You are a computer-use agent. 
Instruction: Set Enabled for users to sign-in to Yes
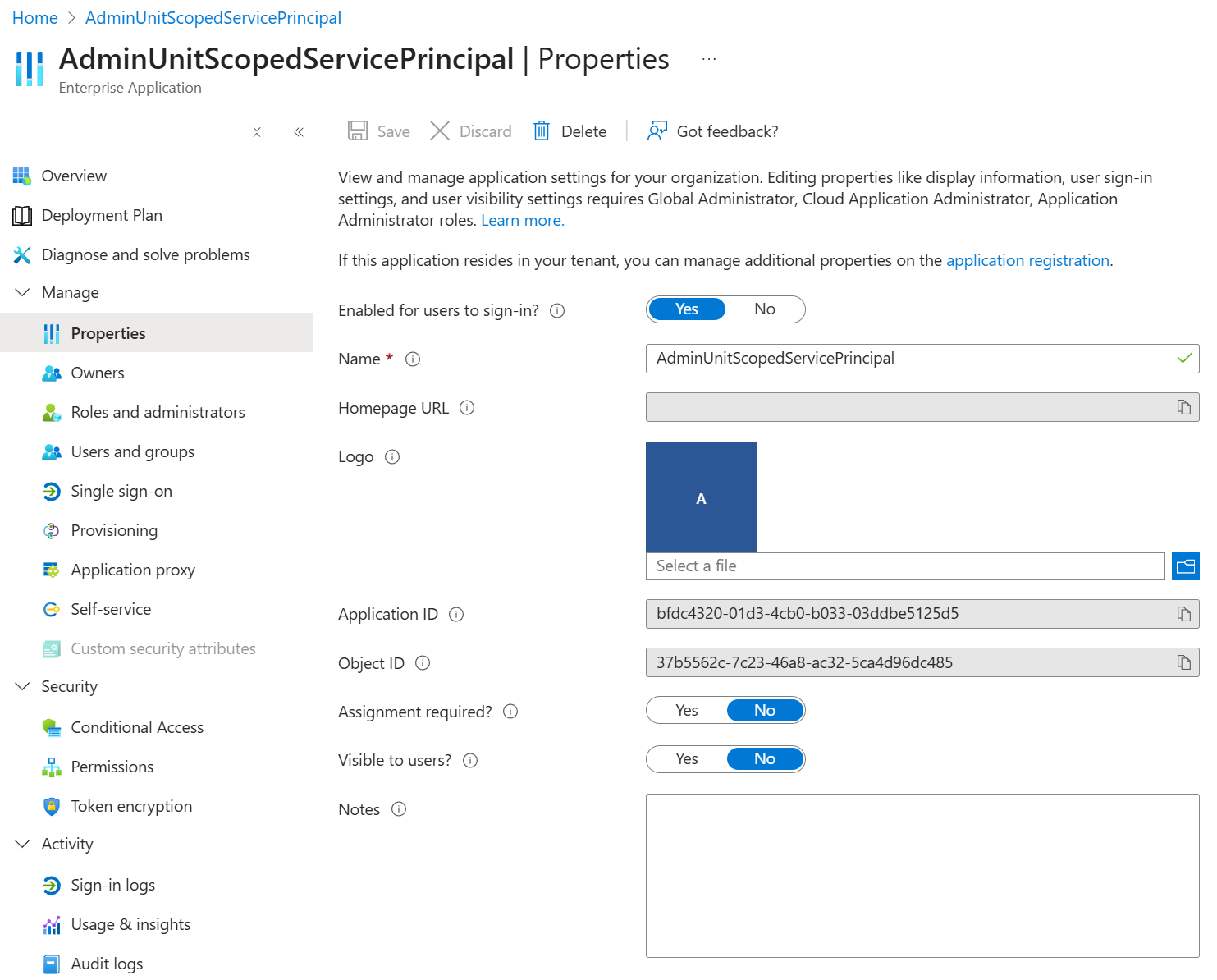(x=687, y=309)
